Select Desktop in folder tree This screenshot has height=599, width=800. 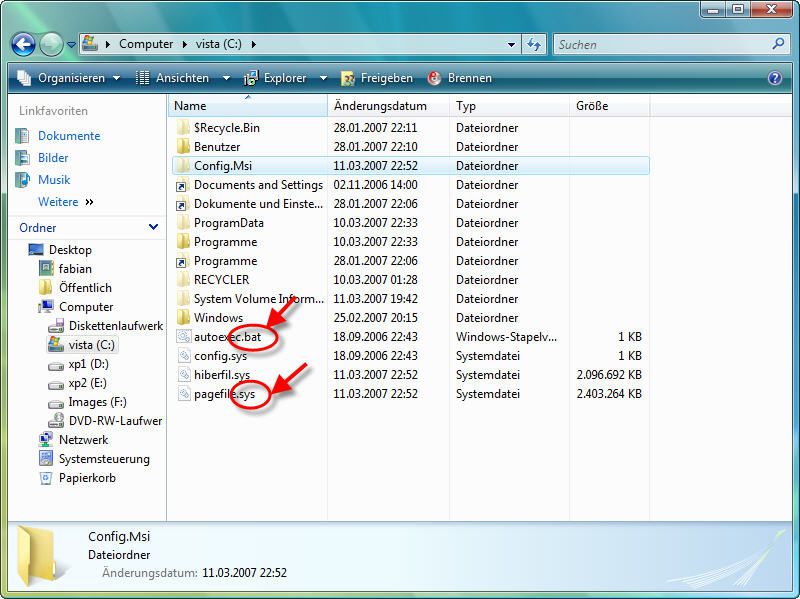pos(70,249)
